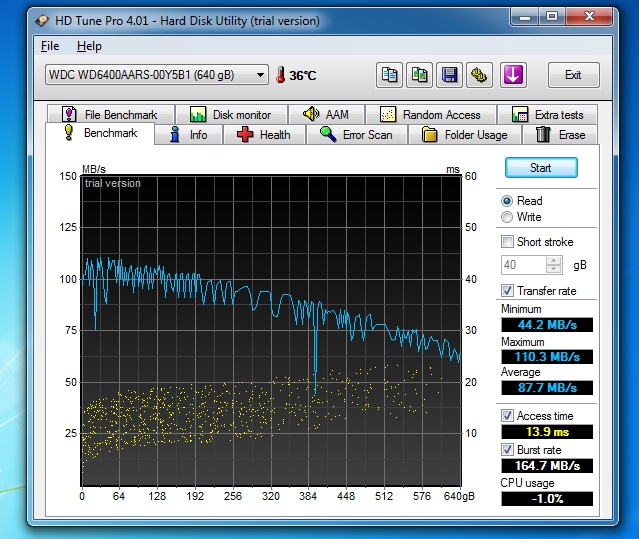Click the Benchmark tab's light bulb icon
The width and height of the screenshot is (639, 539).
(69, 132)
